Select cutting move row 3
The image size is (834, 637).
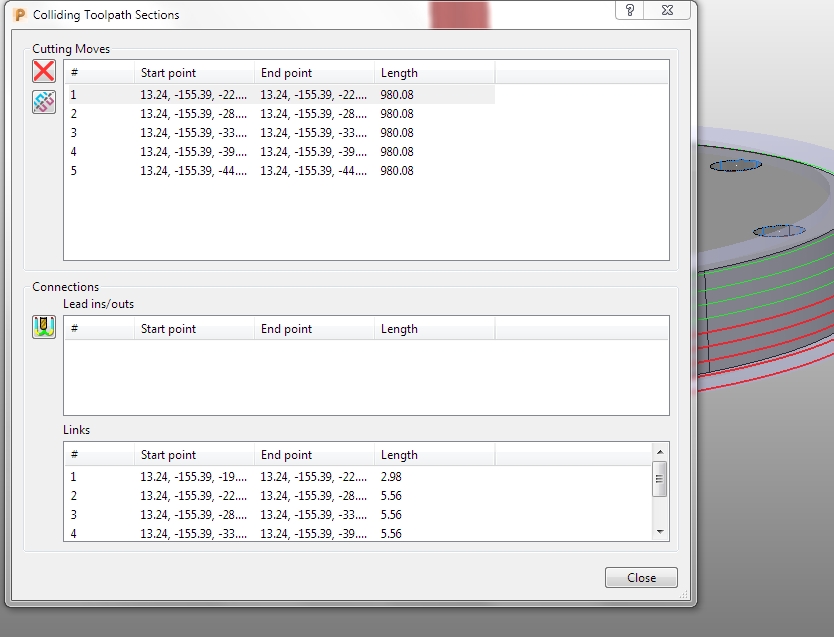[x=200, y=132]
